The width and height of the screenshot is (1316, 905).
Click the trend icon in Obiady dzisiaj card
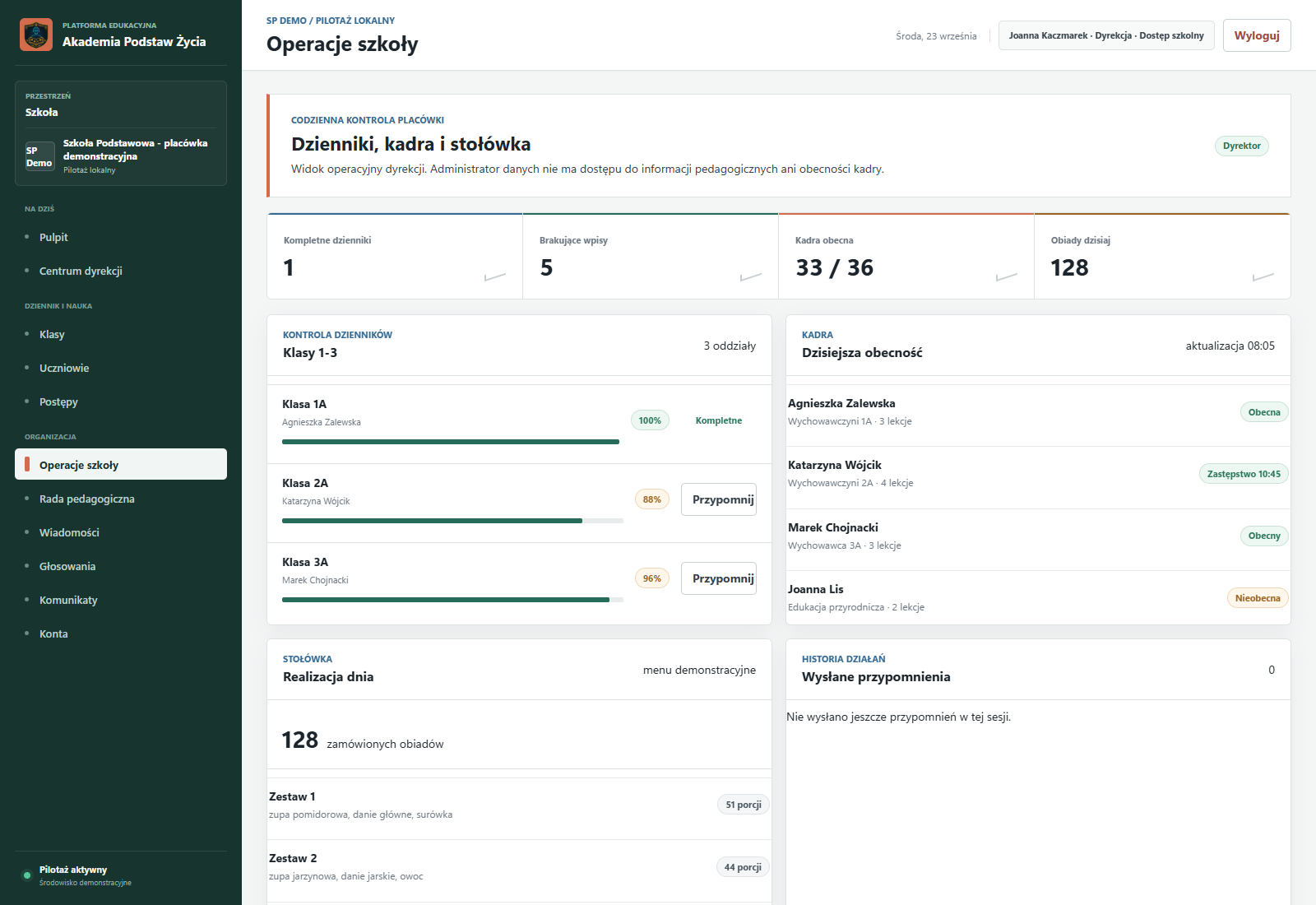[1263, 276]
